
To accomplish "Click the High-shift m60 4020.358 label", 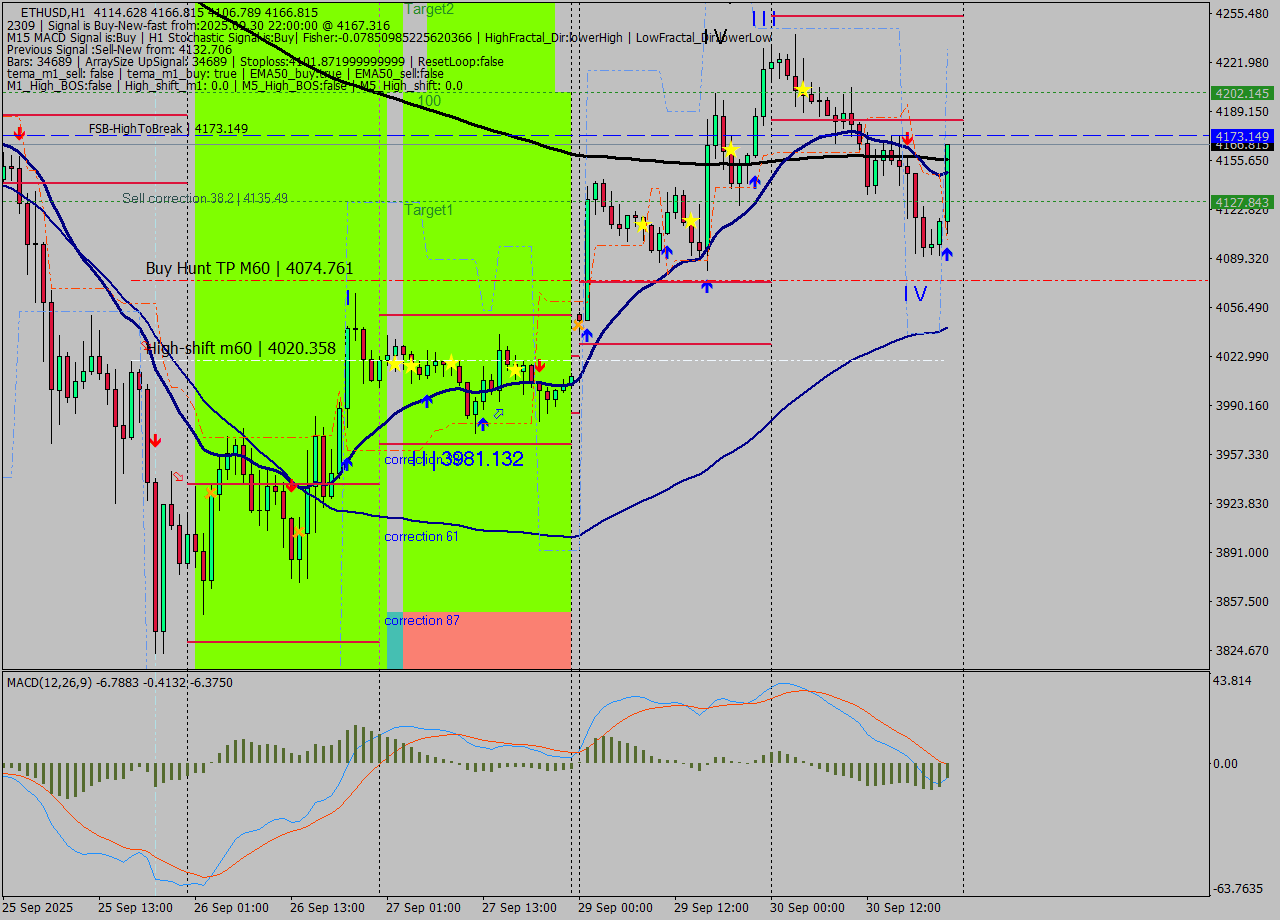I will coord(241,348).
